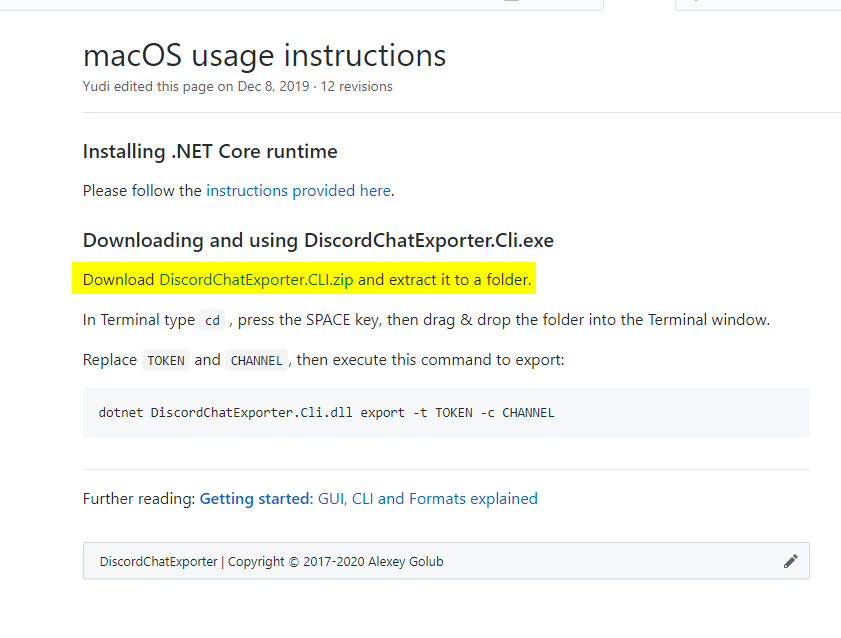This screenshot has height=638, width=841.
Task: Click the inline 'CHANNEL' code snippet
Action: coord(256,360)
